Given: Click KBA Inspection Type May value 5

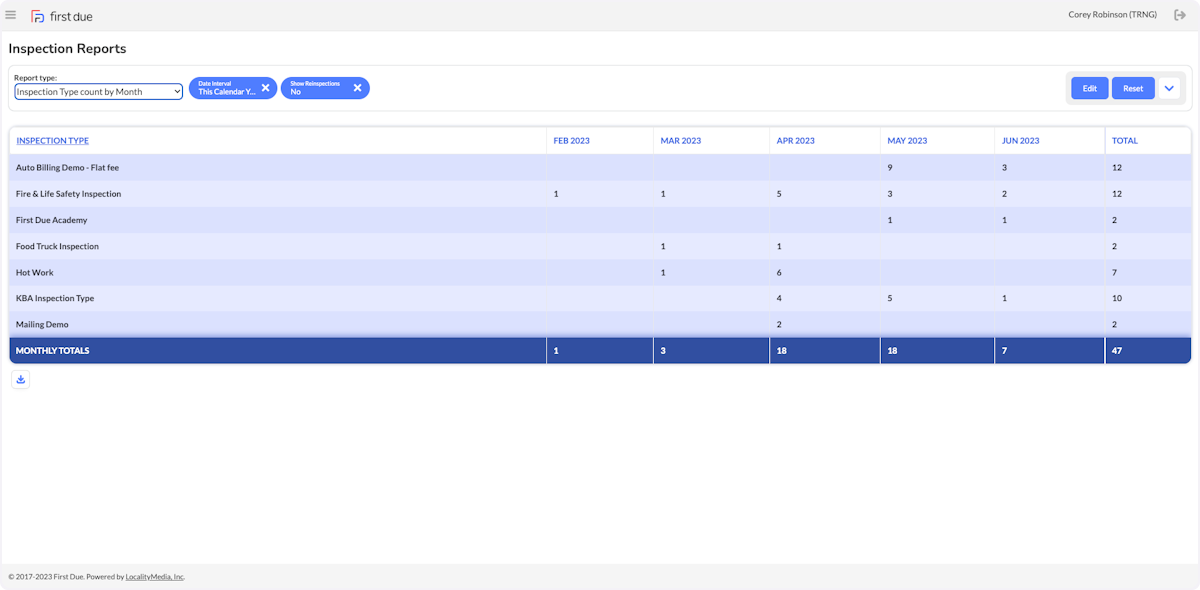Looking at the screenshot, I should pos(890,298).
